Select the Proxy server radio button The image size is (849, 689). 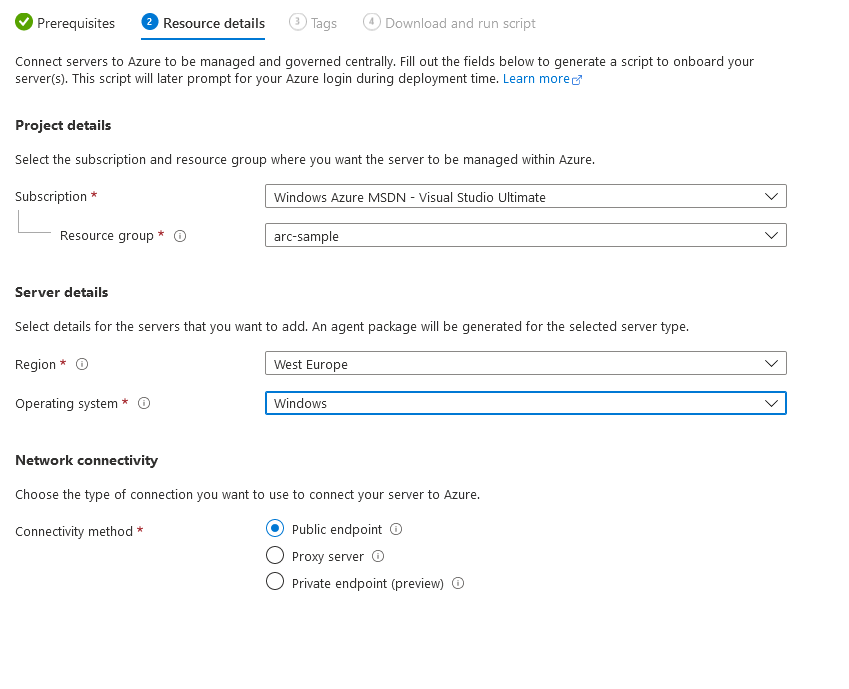[x=275, y=555]
